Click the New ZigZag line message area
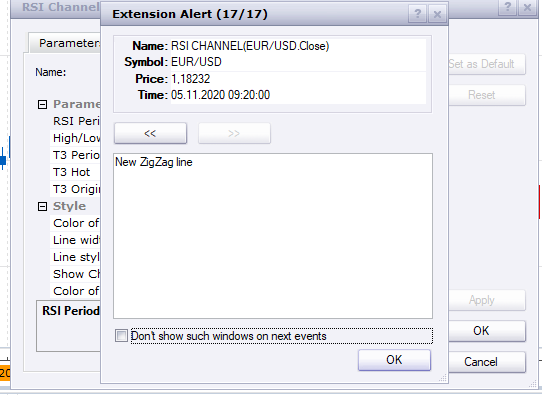Viewport: 542px width, 395px height. coord(273,236)
